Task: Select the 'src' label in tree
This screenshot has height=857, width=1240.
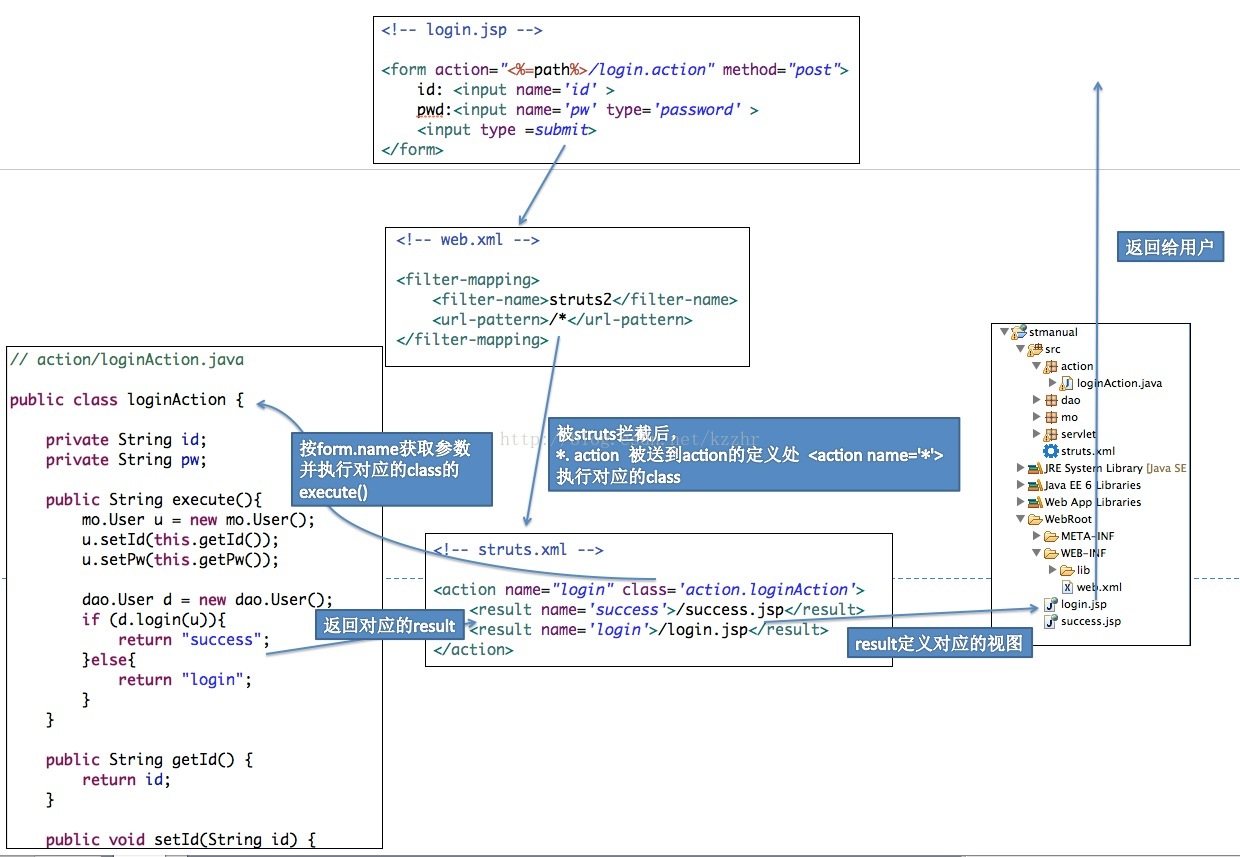Action: click(1053, 349)
